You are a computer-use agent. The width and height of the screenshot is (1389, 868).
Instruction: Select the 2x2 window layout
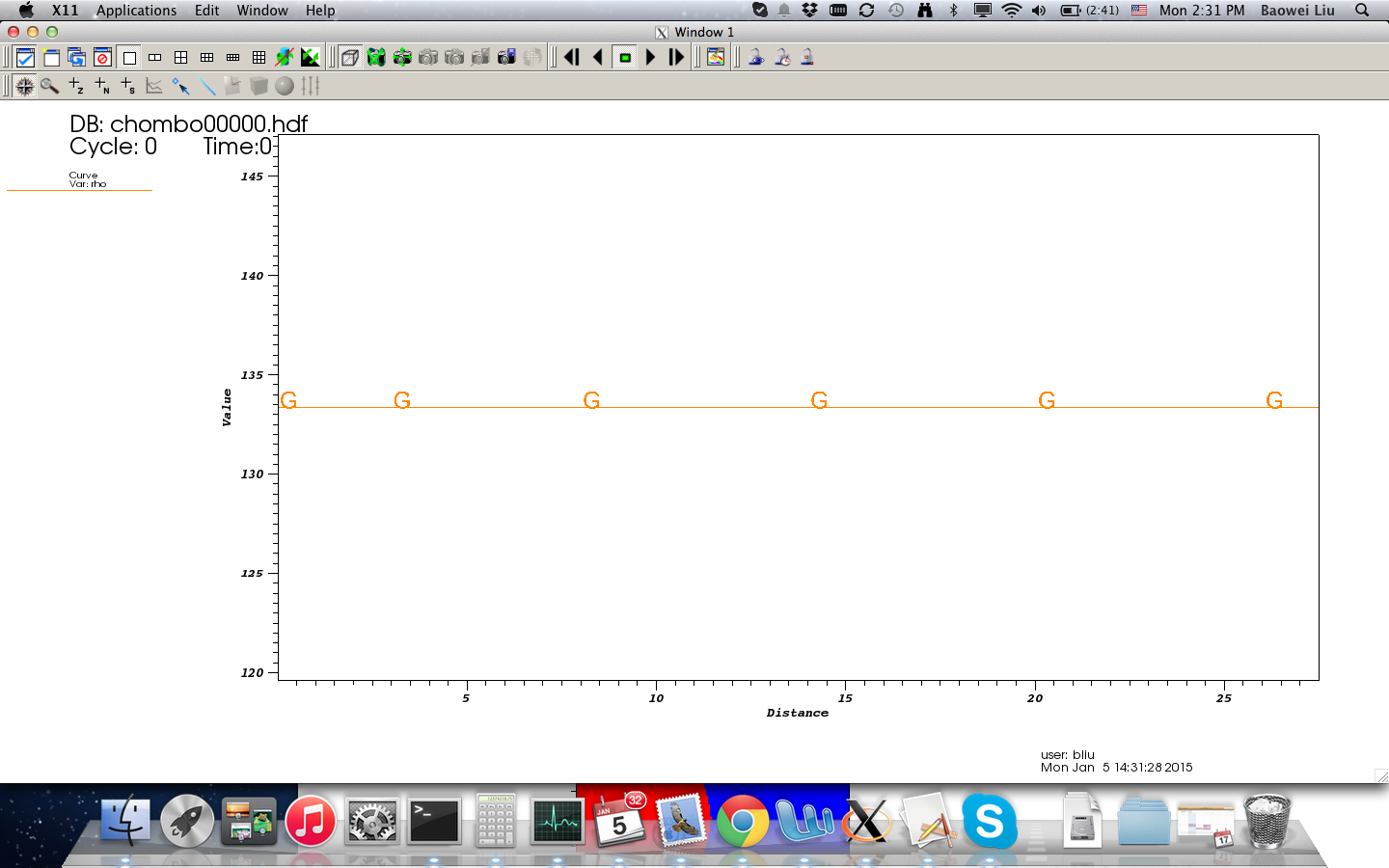[x=181, y=58]
